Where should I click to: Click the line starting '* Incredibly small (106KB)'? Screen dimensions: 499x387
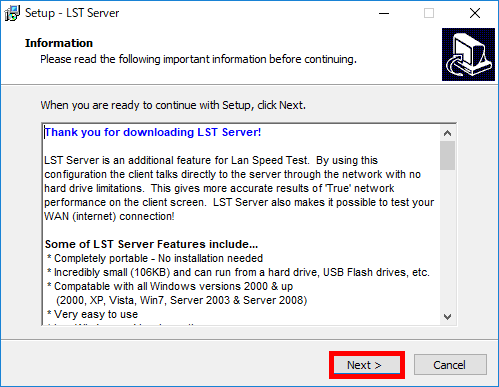tap(238, 272)
